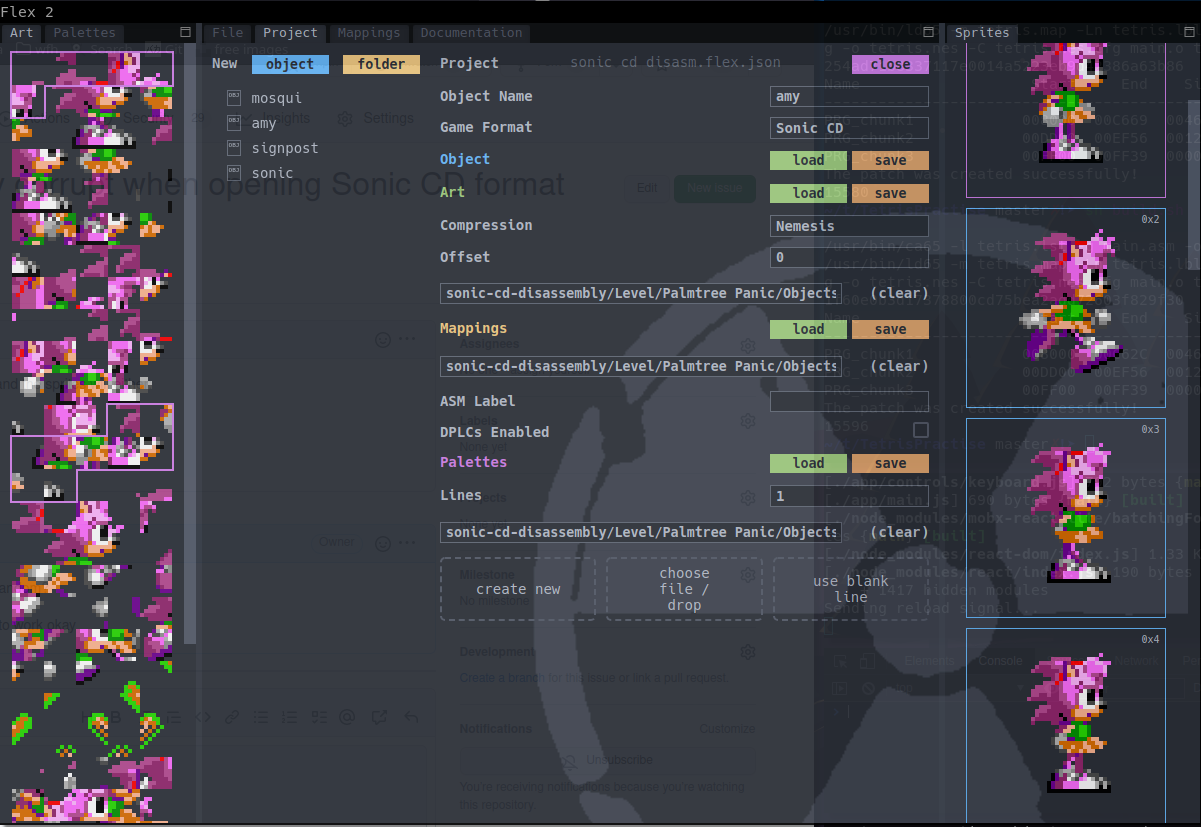Load the Palettes file
Image resolution: width=1201 pixels, height=827 pixels.
pos(808,463)
